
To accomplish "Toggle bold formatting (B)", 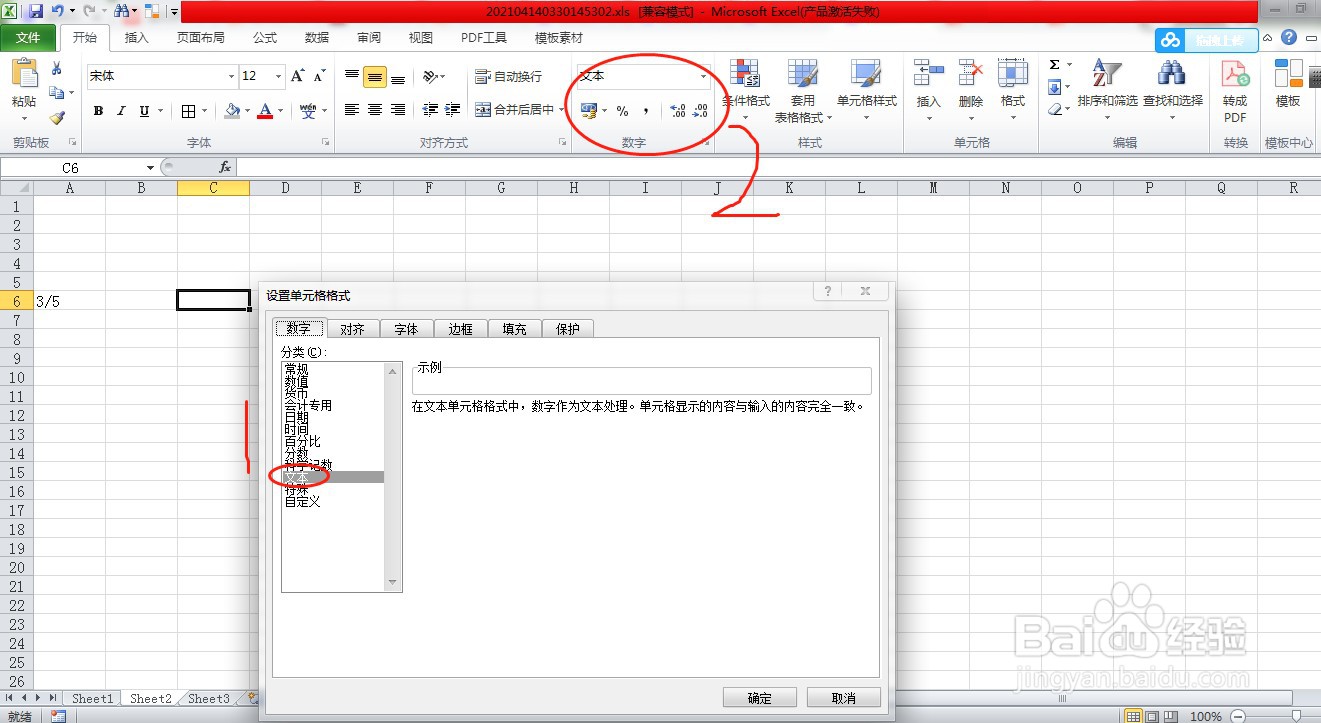I will (x=97, y=110).
